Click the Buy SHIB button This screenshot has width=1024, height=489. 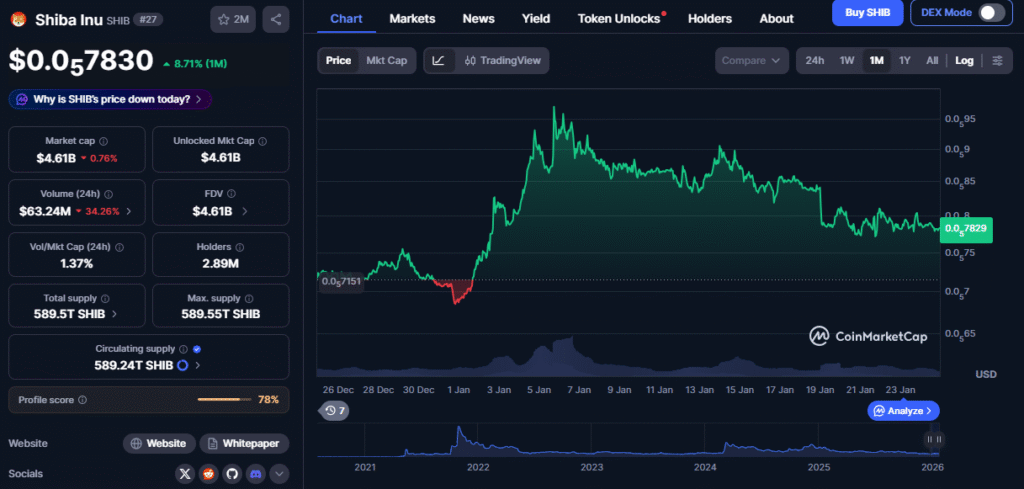click(x=867, y=12)
